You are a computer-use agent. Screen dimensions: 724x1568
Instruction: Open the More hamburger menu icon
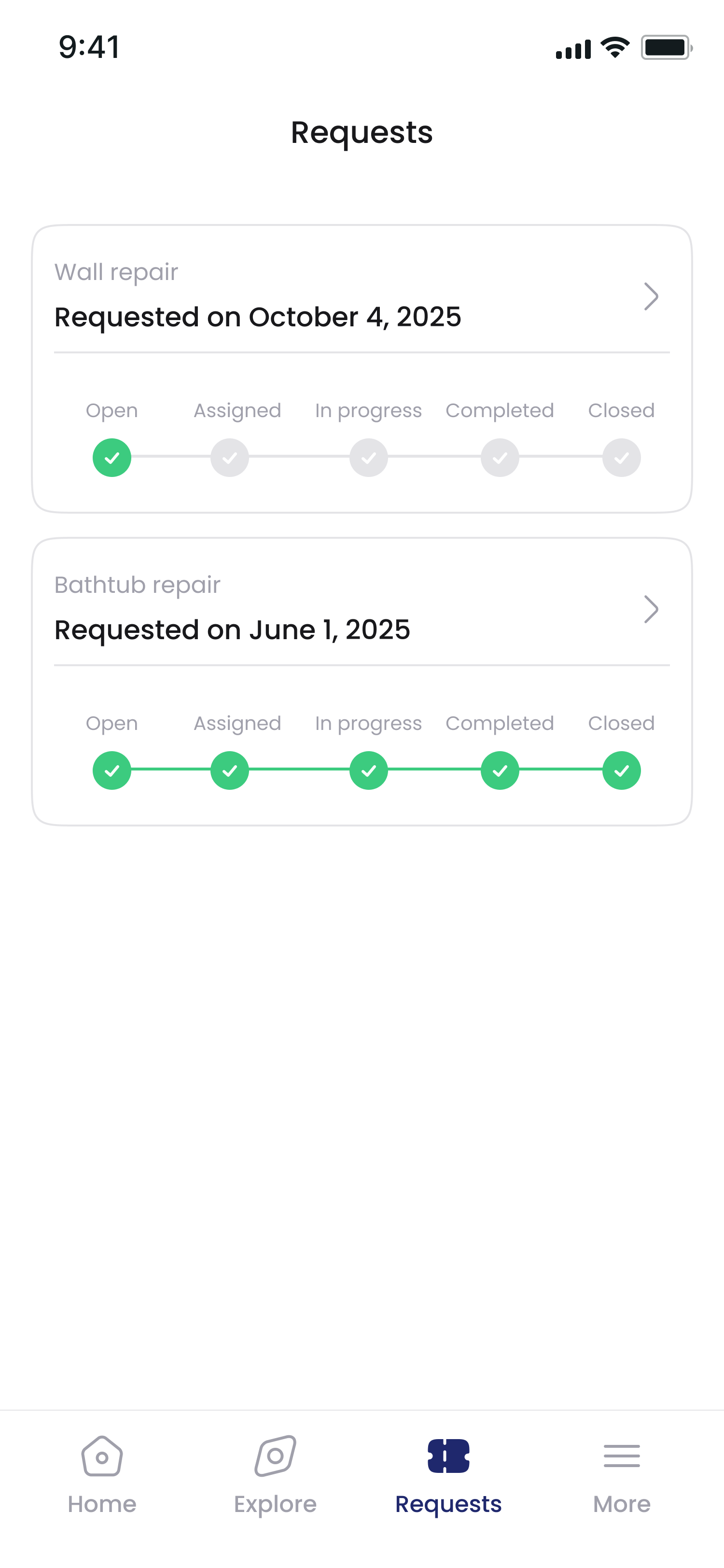click(x=622, y=1456)
